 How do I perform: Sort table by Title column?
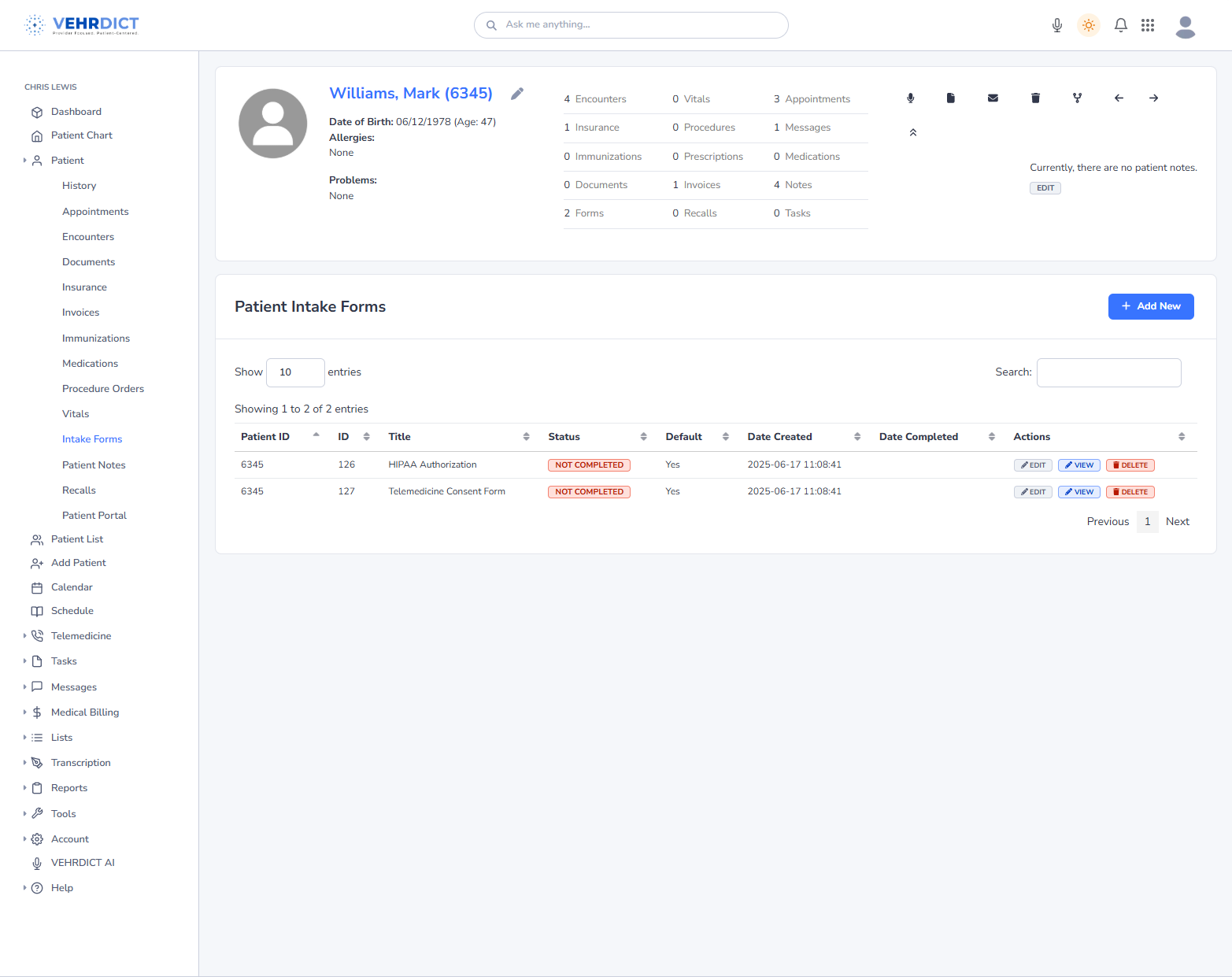(459, 437)
